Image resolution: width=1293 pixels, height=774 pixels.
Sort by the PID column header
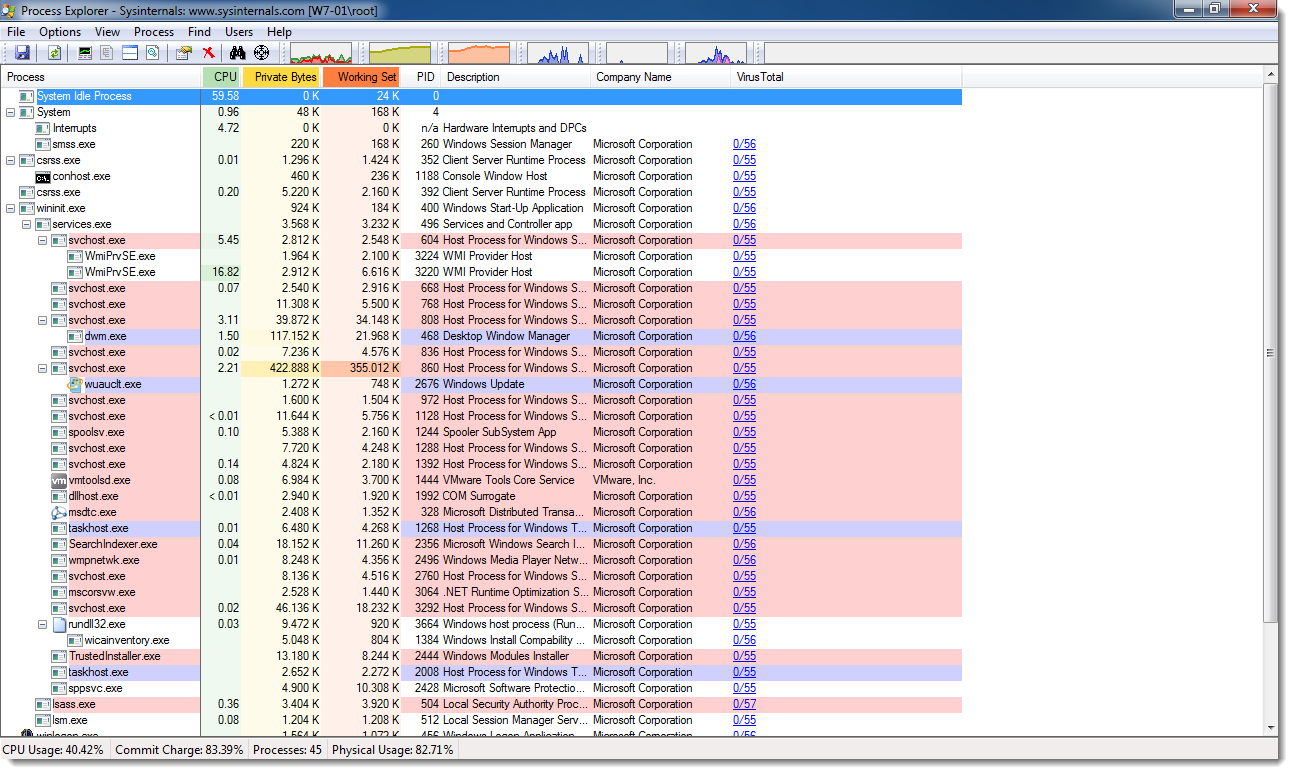tap(421, 77)
